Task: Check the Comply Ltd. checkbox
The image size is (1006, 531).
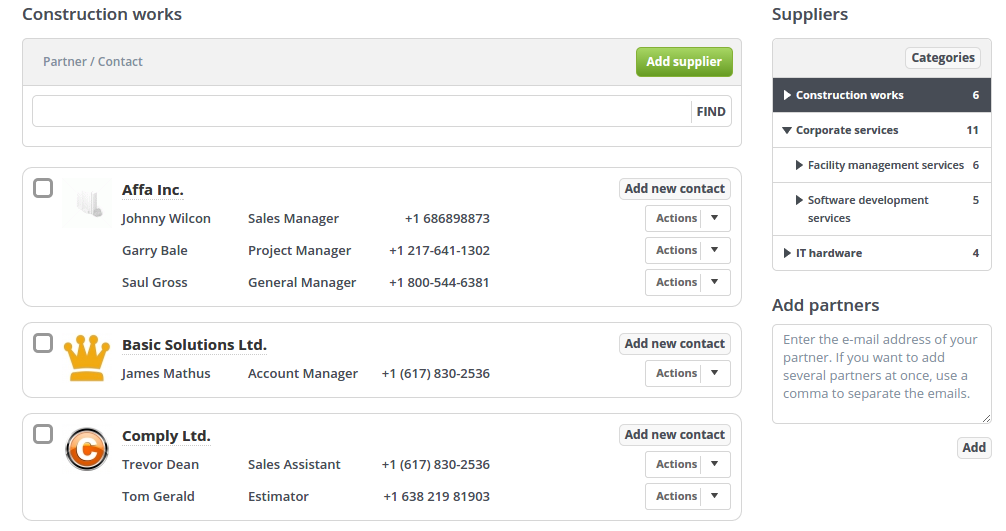Action: (43, 434)
